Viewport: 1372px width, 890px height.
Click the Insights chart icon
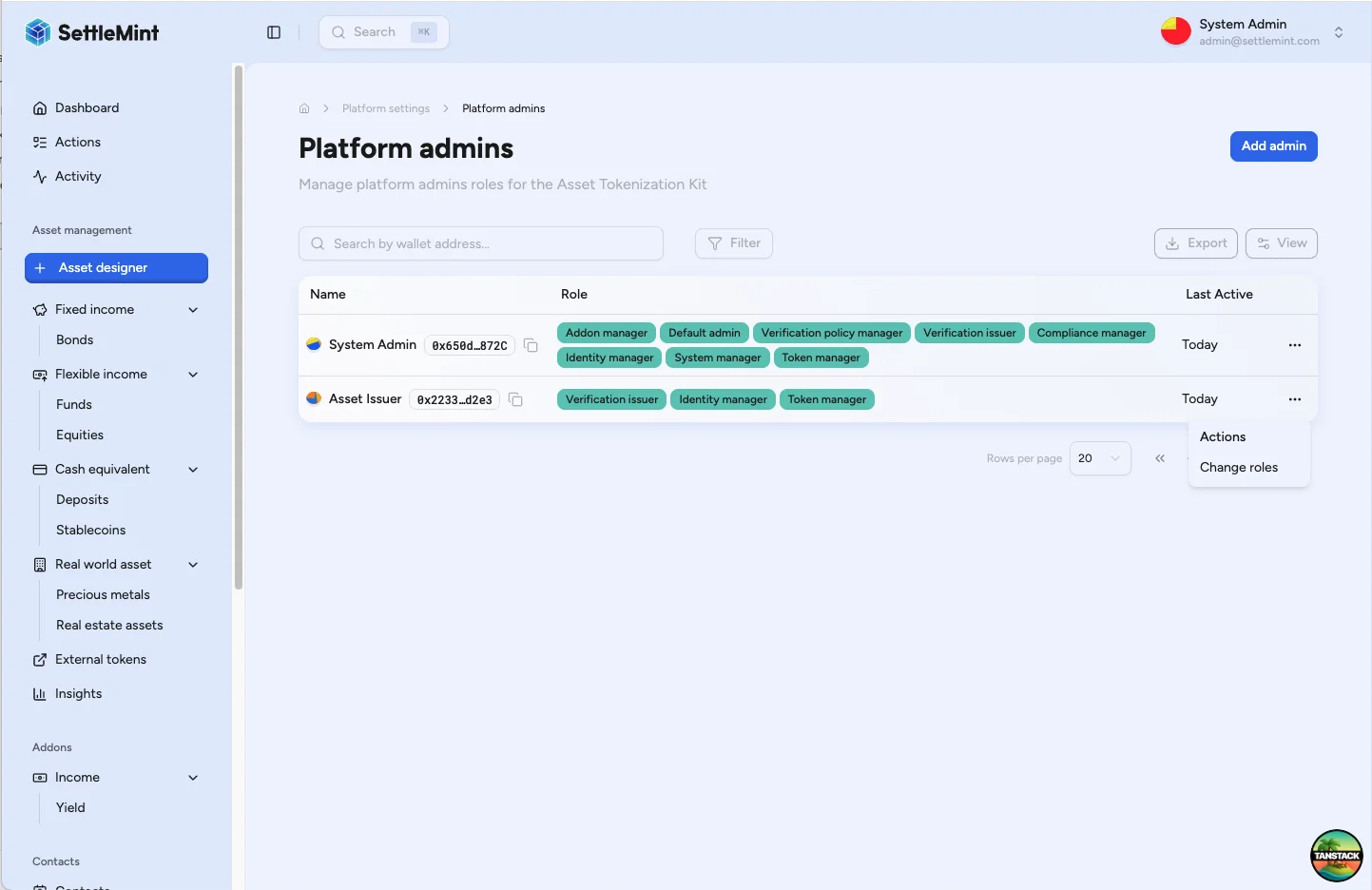[39, 693]
